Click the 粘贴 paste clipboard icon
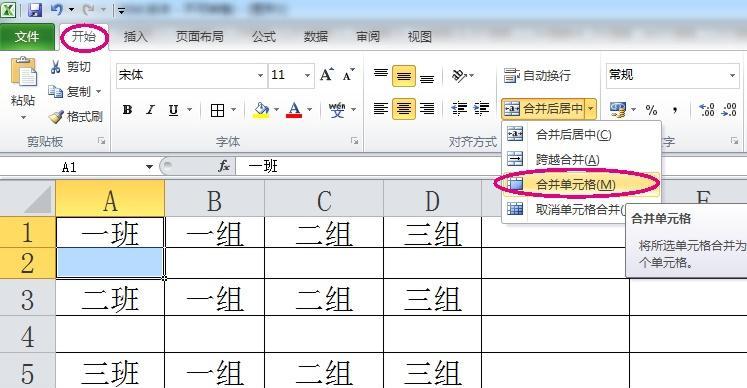 pyautogui.click(x=23, y=72)
